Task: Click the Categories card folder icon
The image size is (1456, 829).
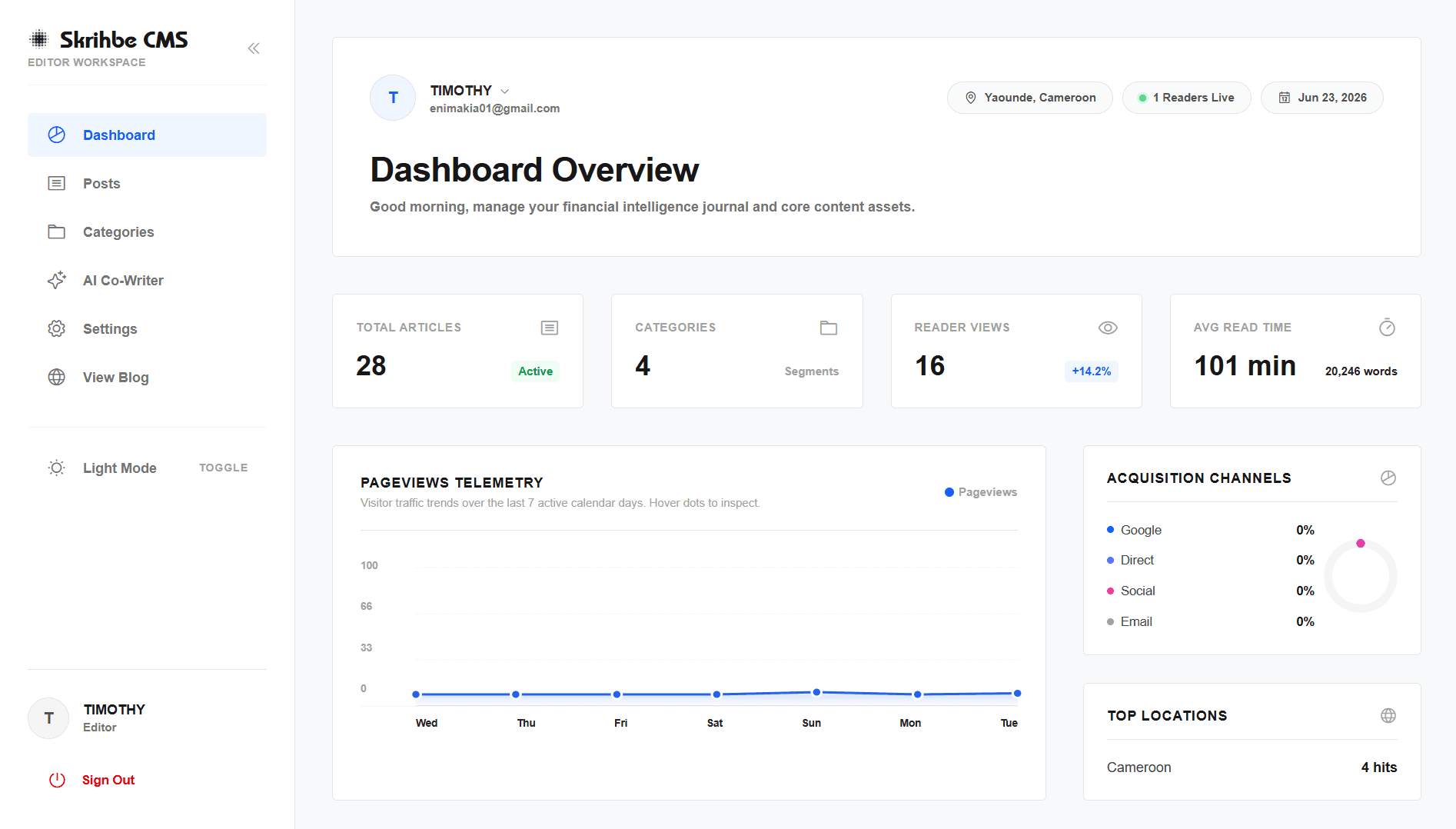Action: pos(829,328)
